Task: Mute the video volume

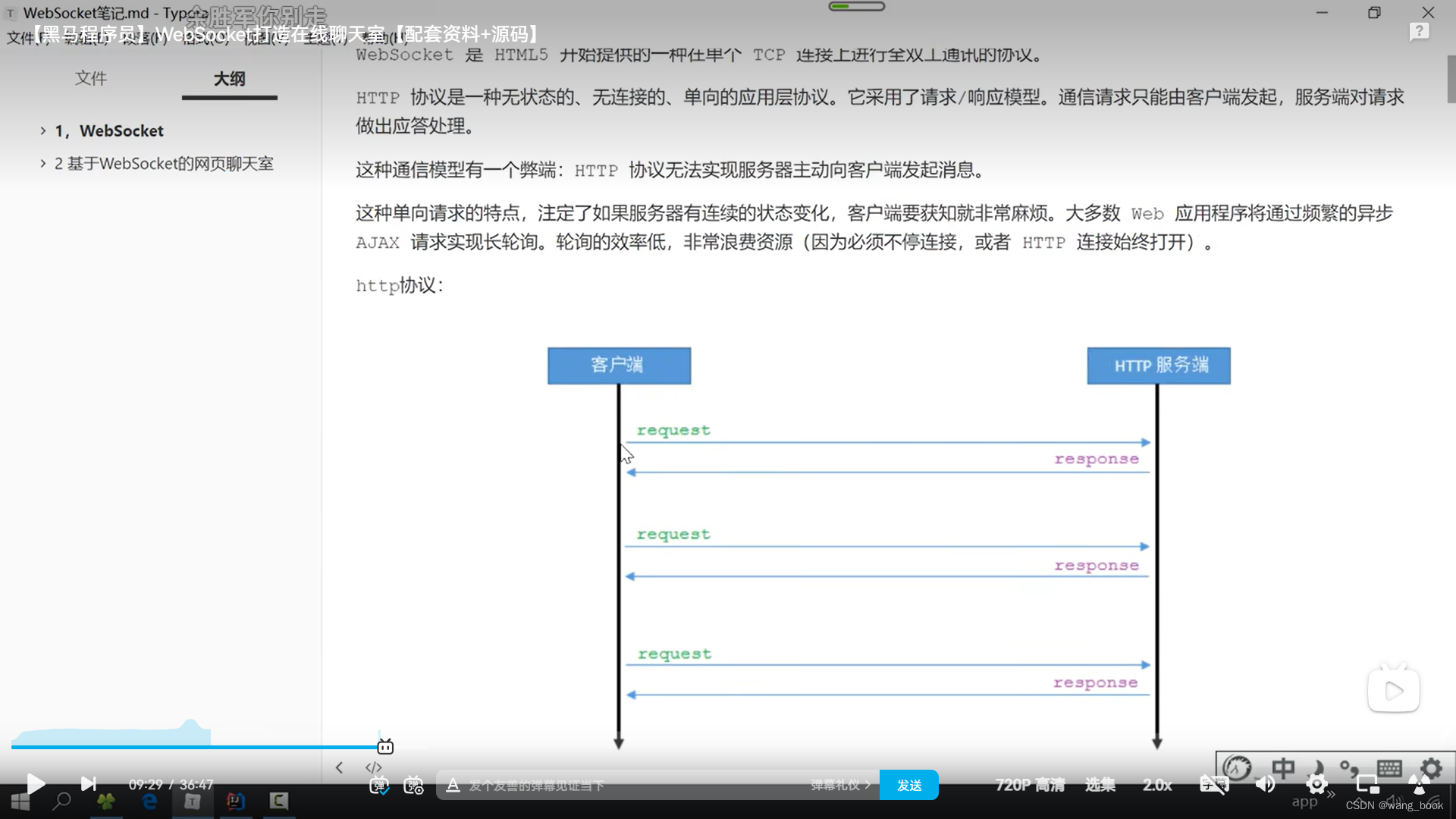Action: (x=1264, y=784)
